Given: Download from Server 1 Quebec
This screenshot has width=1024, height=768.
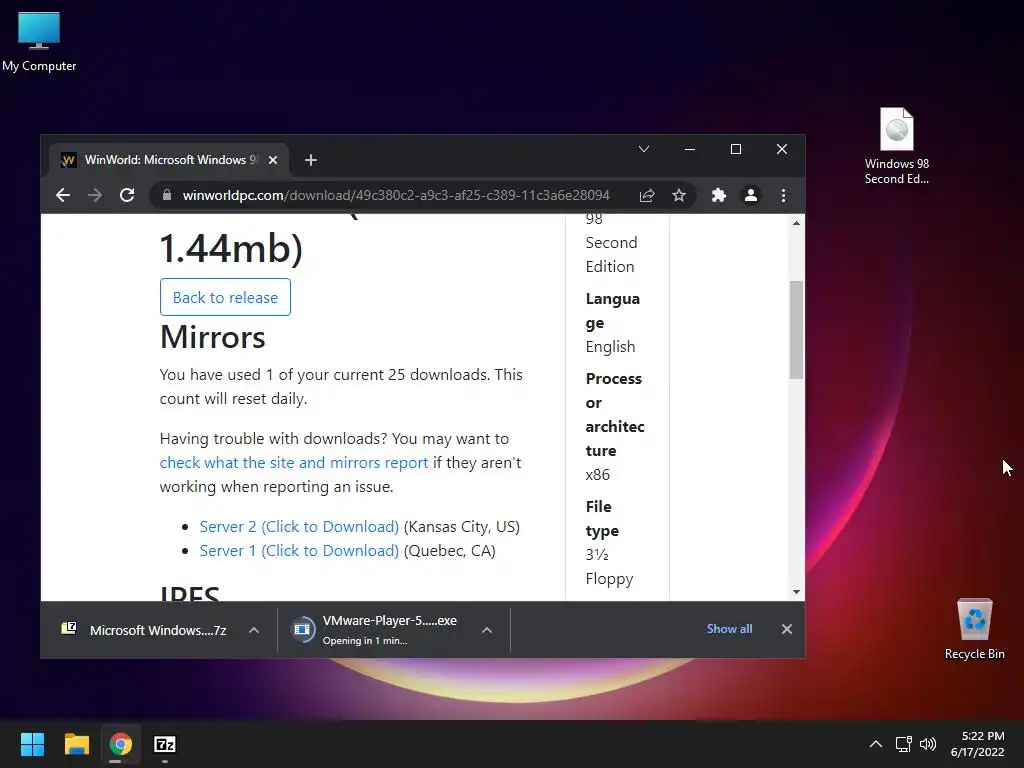Looking at the screenshot, I should pyautogui.click(x=299, y=551).
